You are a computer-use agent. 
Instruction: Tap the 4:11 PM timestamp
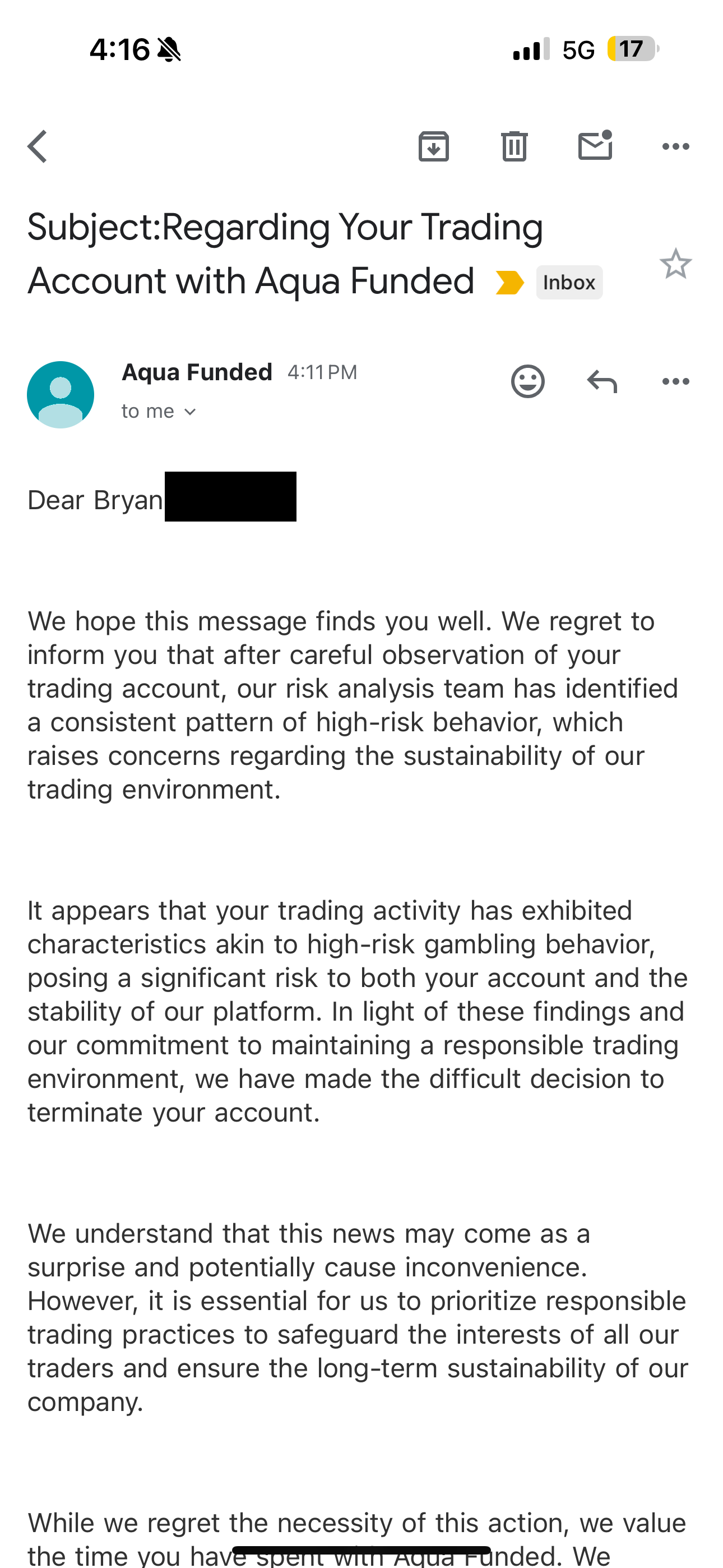(323, 372)
